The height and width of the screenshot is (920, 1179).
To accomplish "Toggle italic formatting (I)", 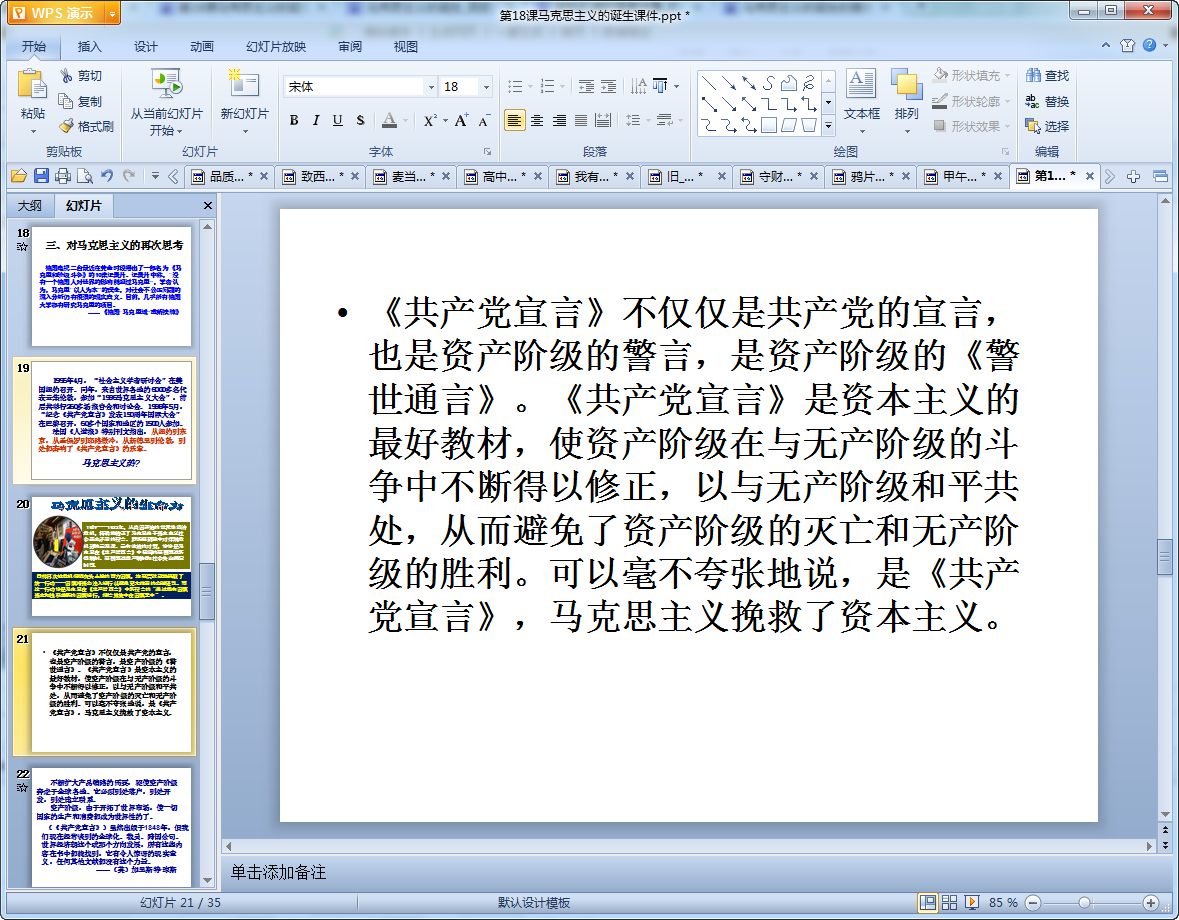I will pos(316,120).
